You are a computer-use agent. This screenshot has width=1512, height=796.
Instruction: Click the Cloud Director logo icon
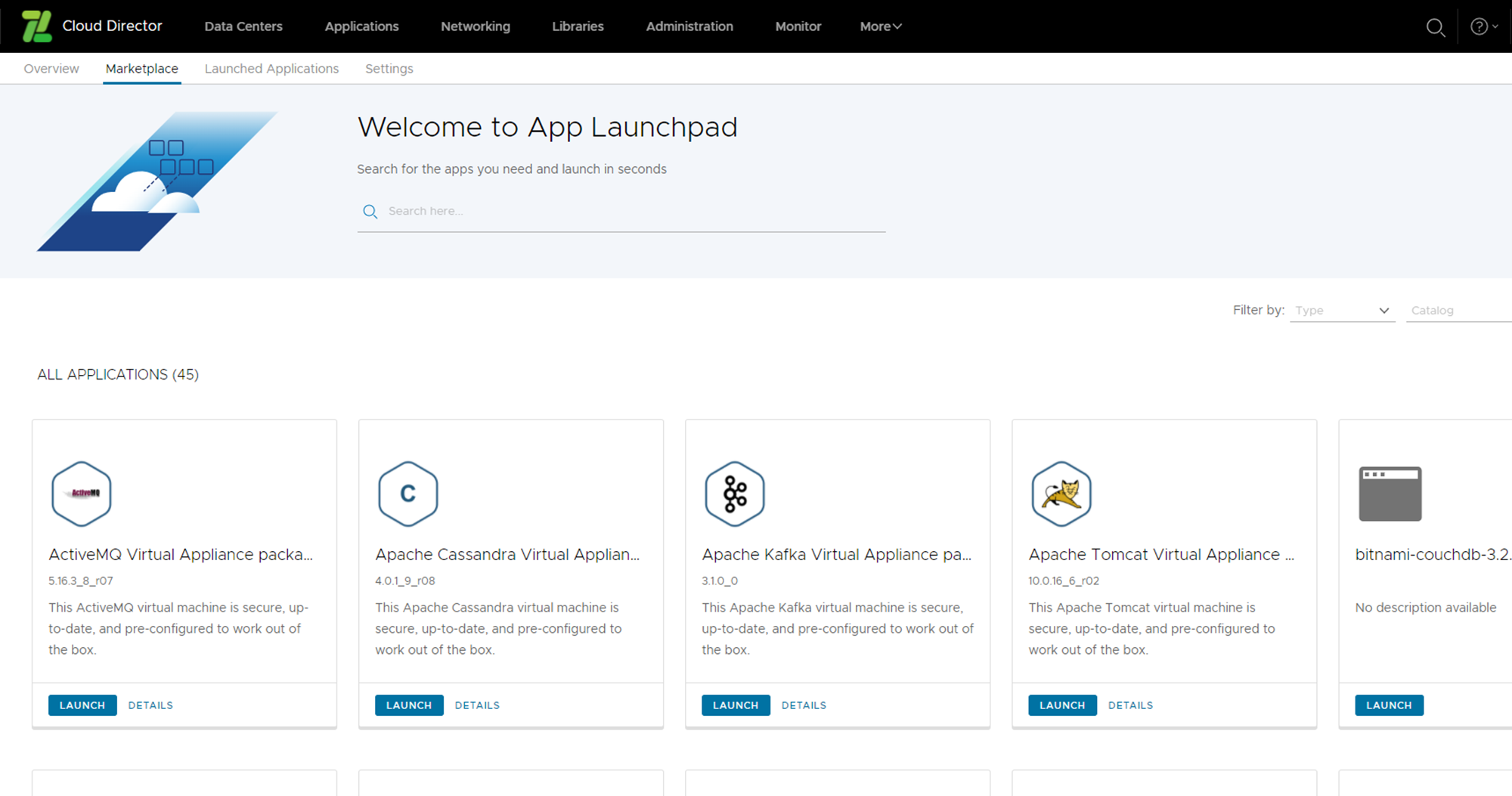click(x=36, y=26)
